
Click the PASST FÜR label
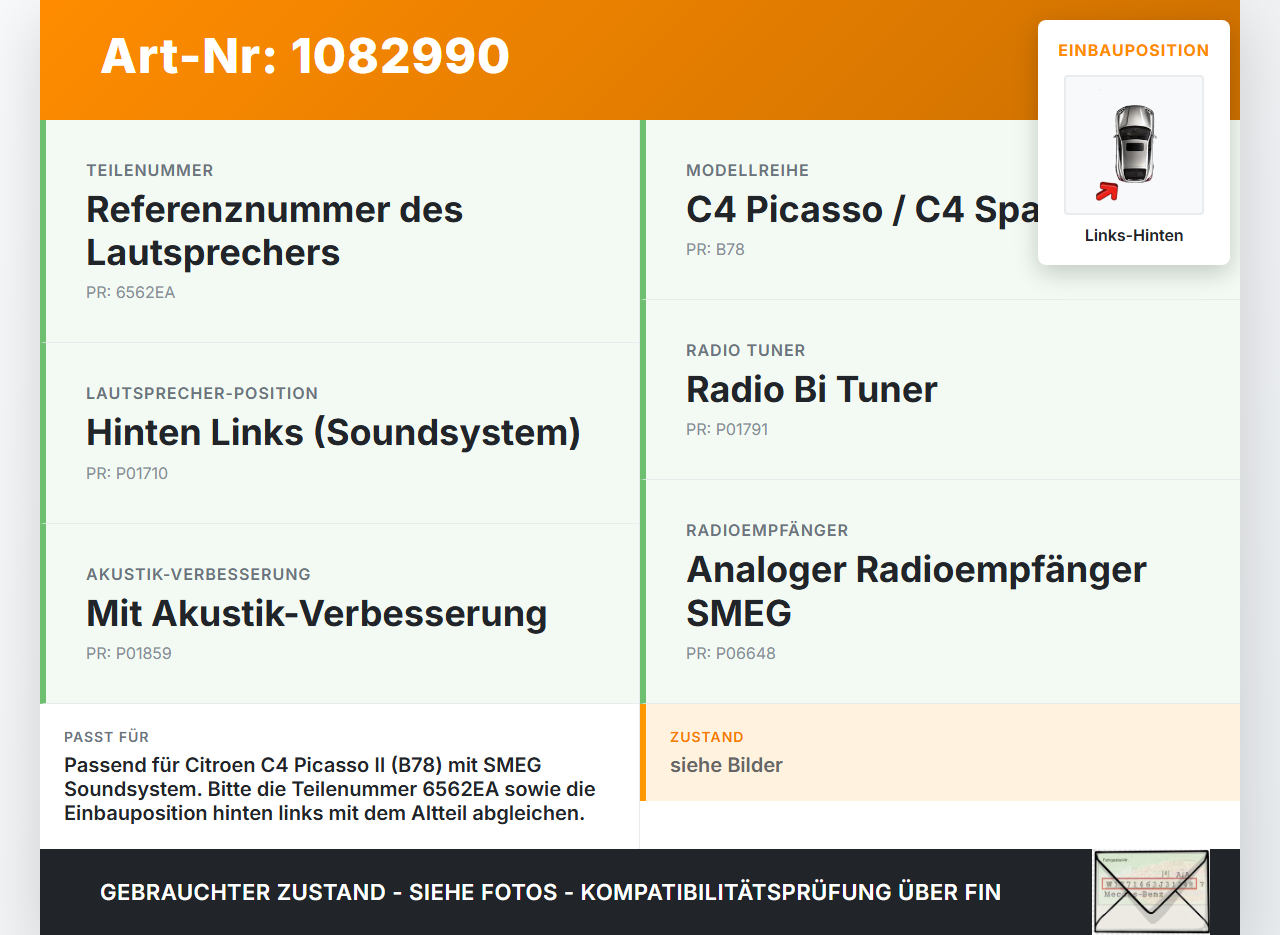click(107, 737)
